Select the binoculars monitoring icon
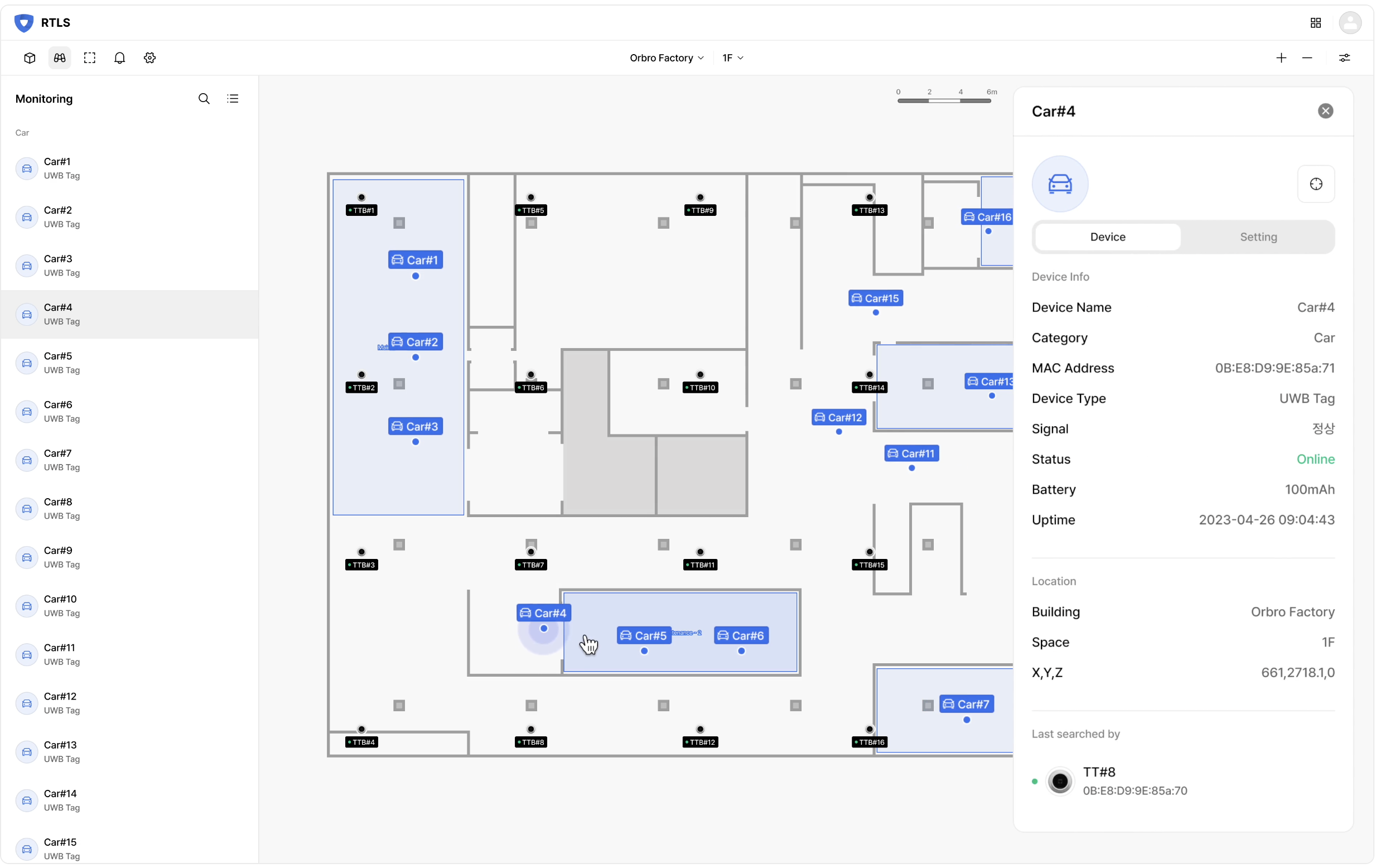This screenshot has width=1380, height=868. point(60,58)
